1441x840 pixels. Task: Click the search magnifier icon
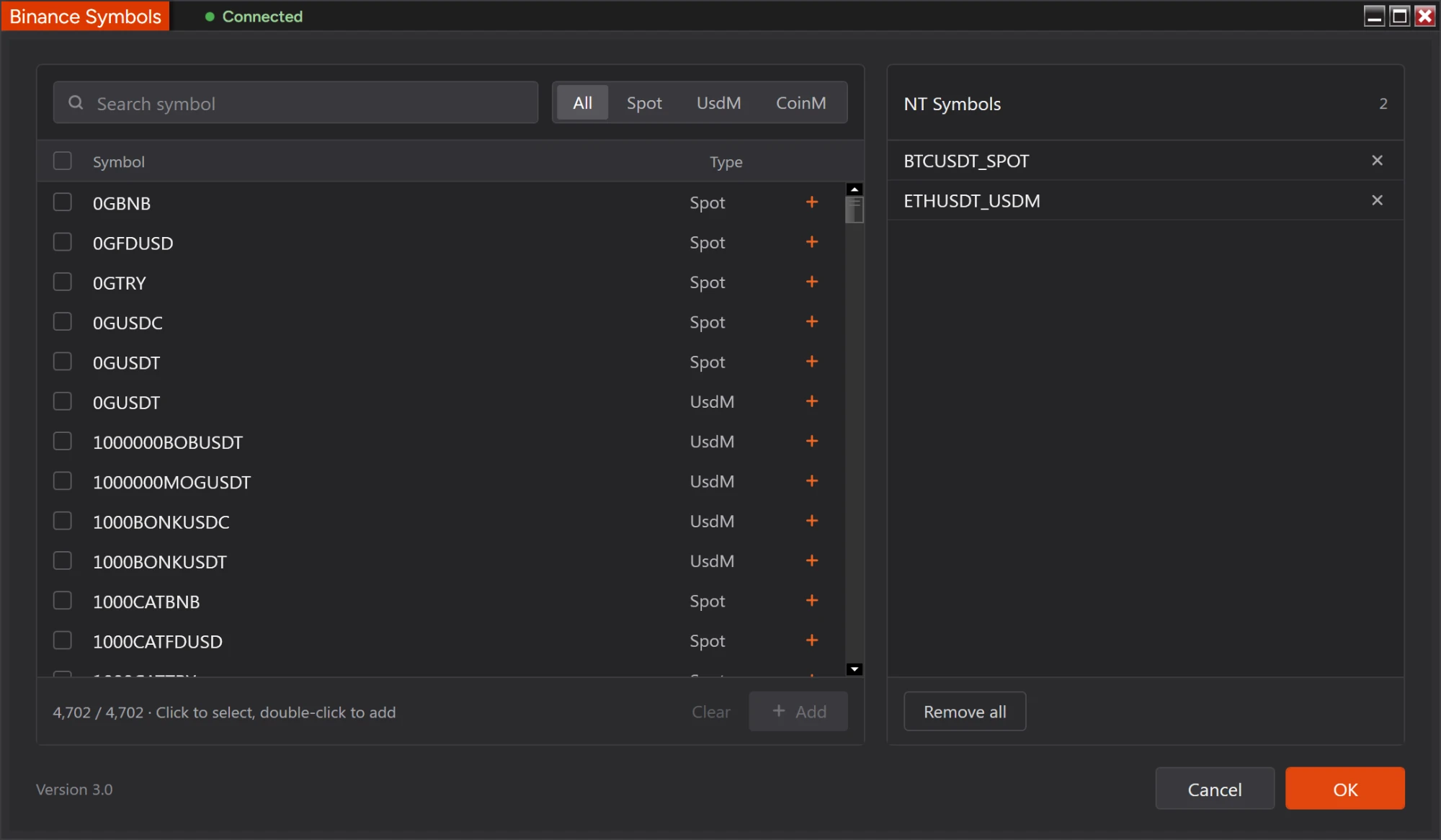point(76,103)
